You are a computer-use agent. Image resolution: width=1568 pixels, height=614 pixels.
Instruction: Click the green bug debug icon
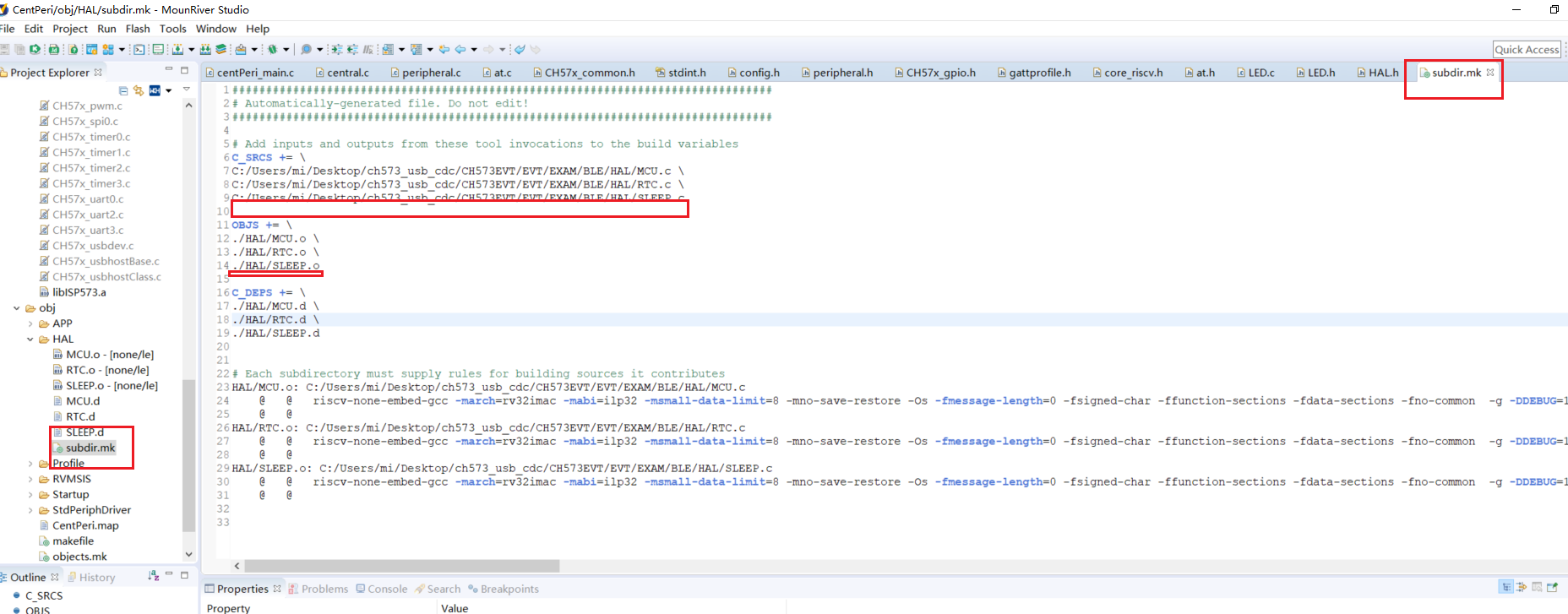(272, 50)
